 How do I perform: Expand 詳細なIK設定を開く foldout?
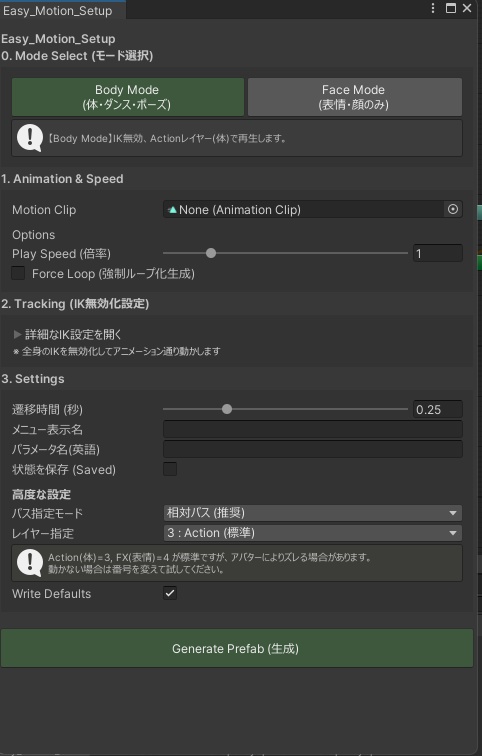(67, 334)
